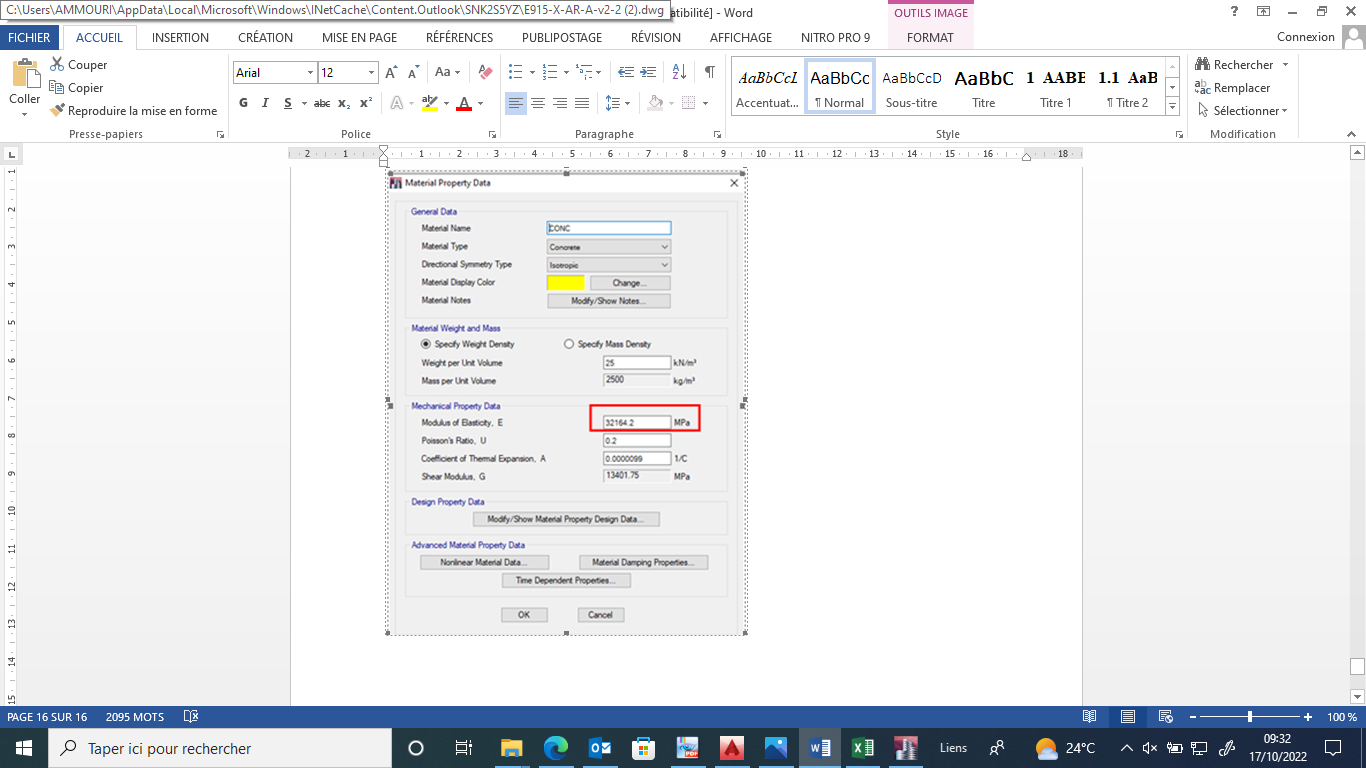The width and height of the screenshot is (1366, 768).
Task: Open the Paragraphe dialog launcher
Action: [x=717, y=134]
